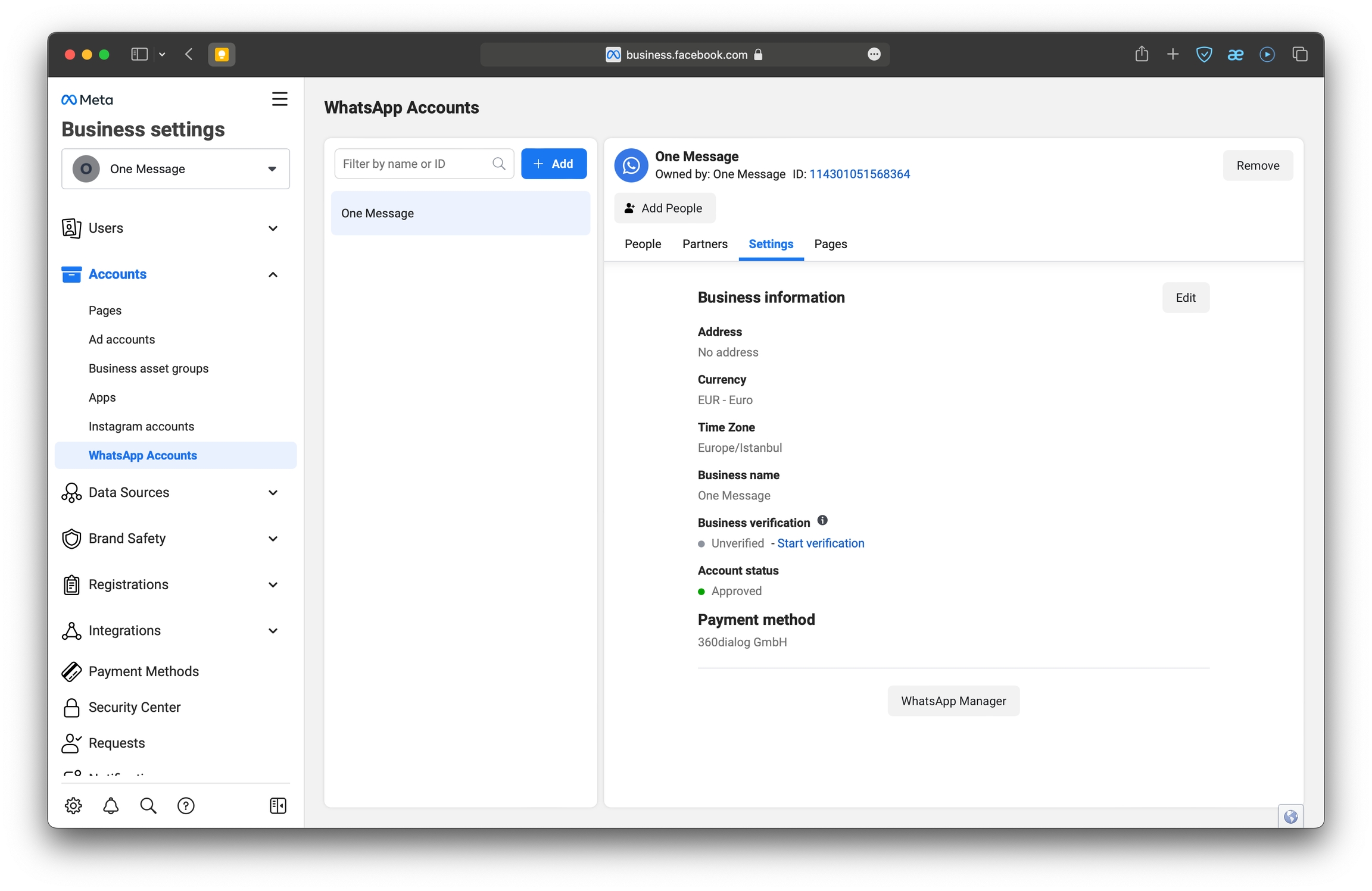Viewport: 1372px width, 891px height.
Task: Click the Business verification info icon
Action: (822, 521)
